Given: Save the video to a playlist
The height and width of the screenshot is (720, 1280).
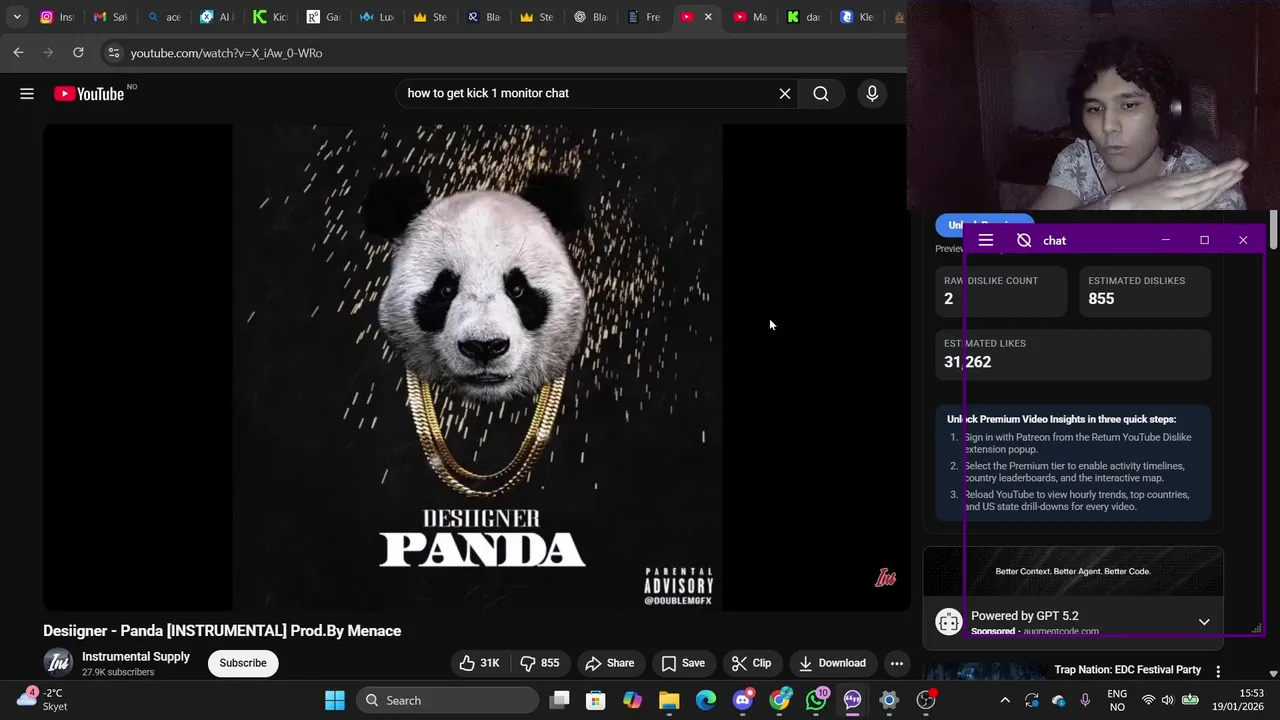Looking at the screenshot, I should tap(683, 663).
